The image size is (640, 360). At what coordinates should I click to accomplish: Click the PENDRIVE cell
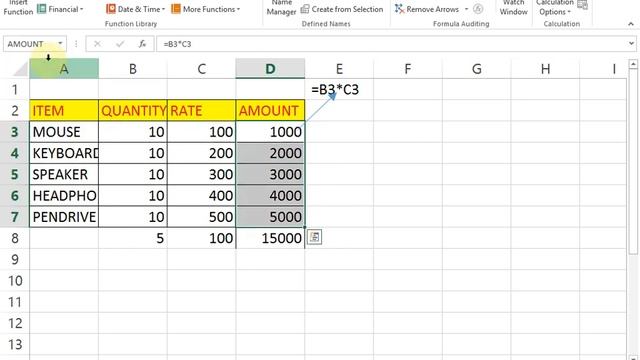[64, 217]
